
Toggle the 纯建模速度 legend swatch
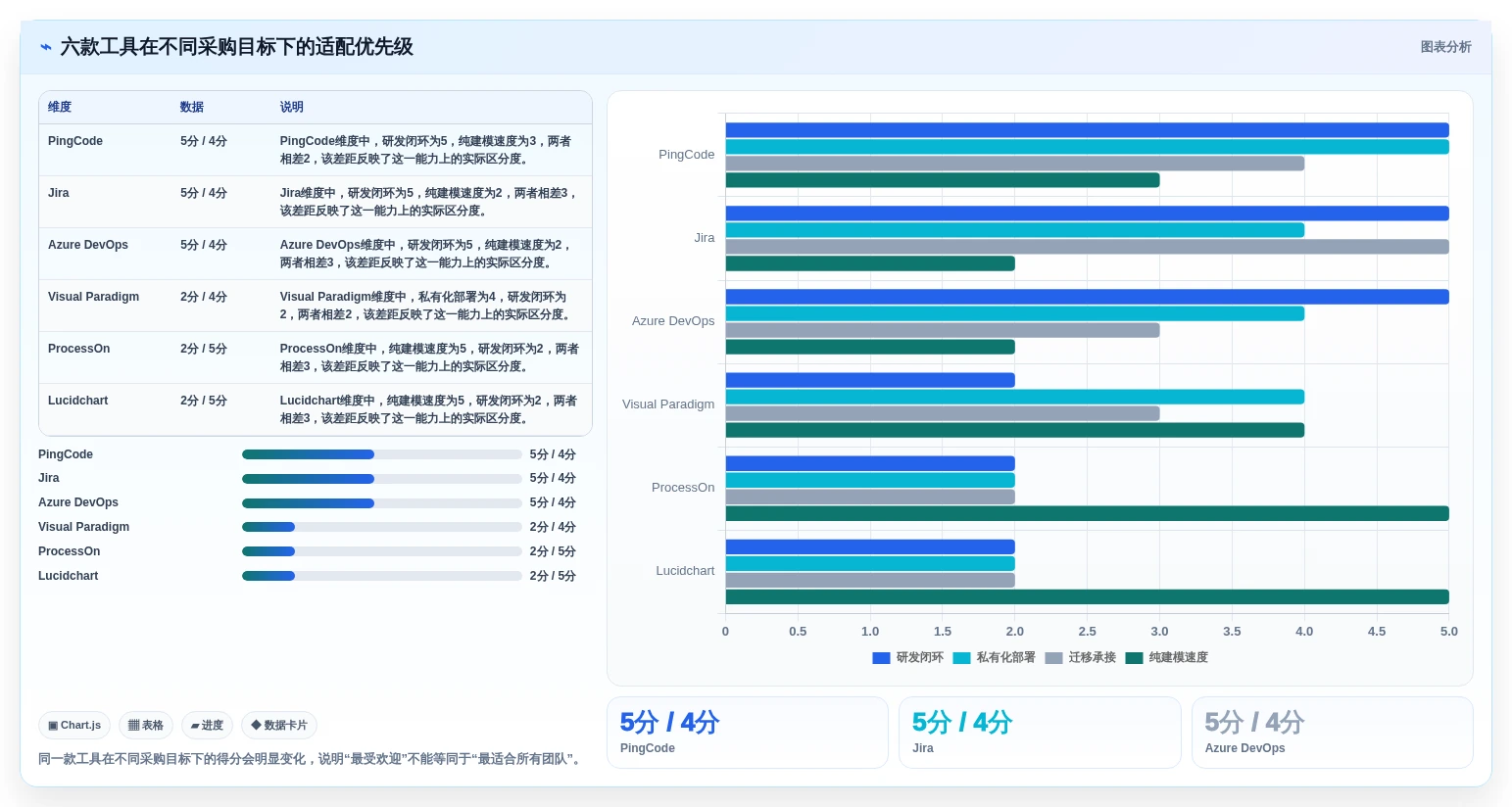point(1134,658)
